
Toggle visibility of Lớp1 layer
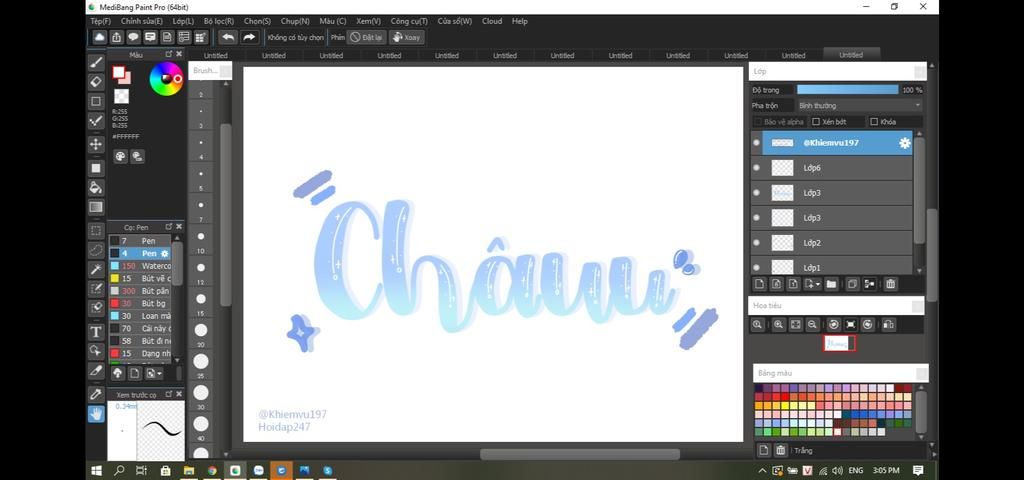pos(756,266)
